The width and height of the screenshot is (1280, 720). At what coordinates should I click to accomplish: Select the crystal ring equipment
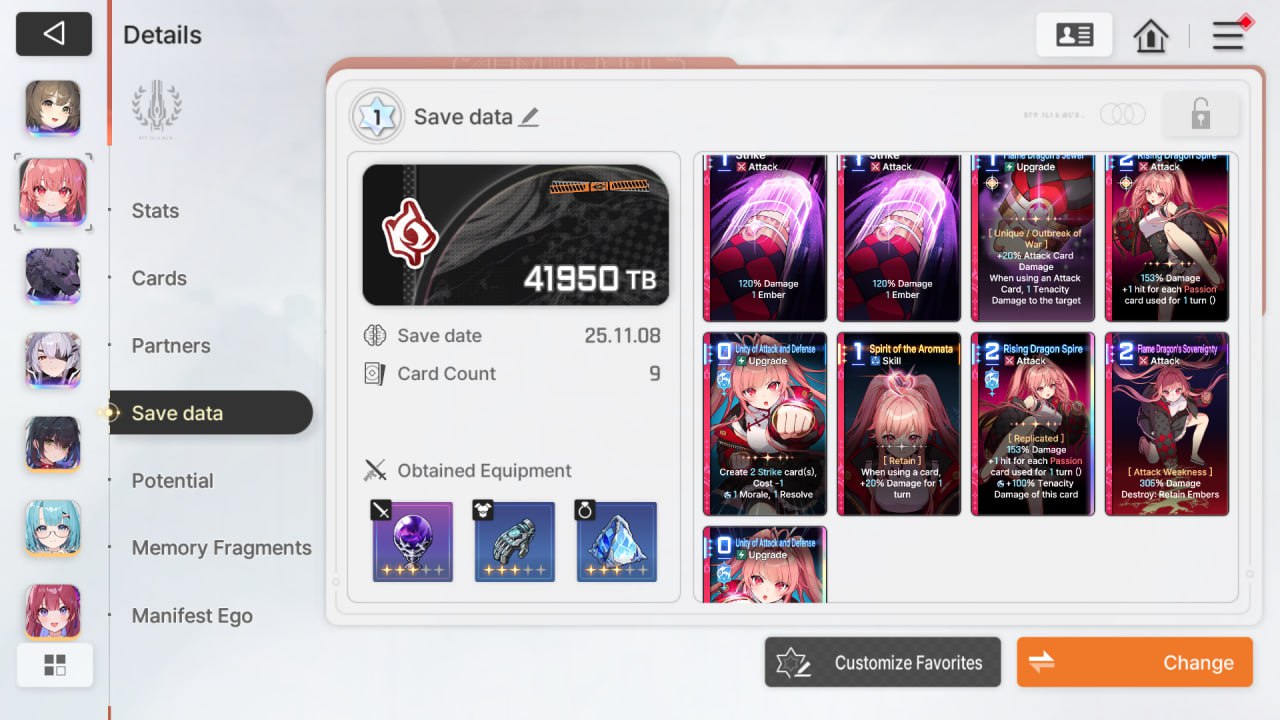point(617,541)
